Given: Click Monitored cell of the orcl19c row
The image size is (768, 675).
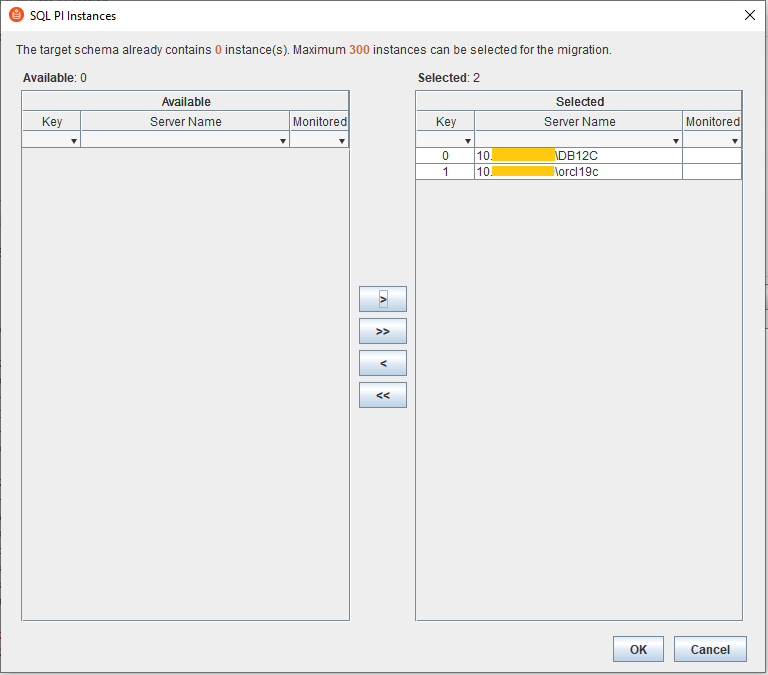Looking at the screenshot, I should click(712, 171).
